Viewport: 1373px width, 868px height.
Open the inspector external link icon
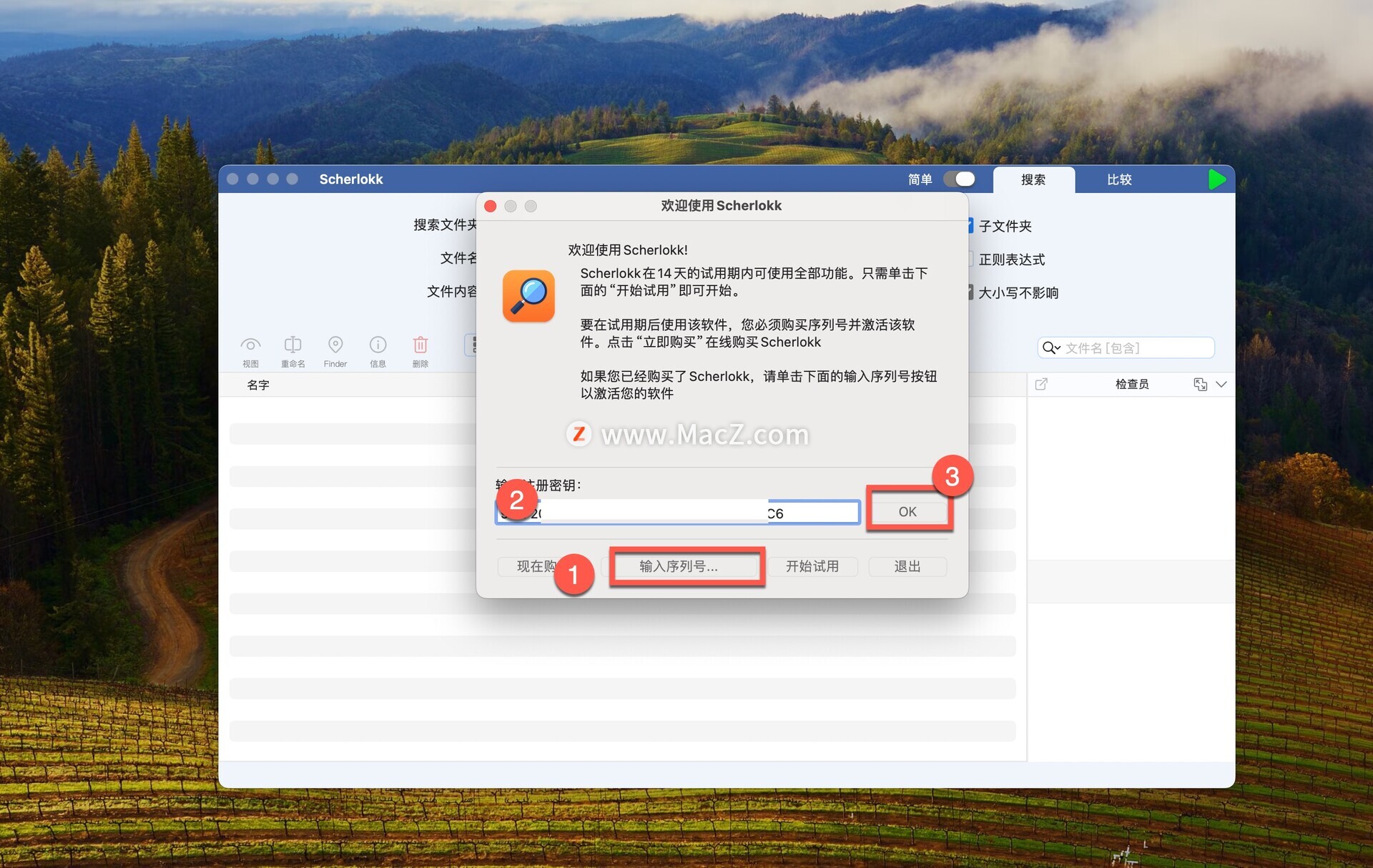[x=1041, y=385]
